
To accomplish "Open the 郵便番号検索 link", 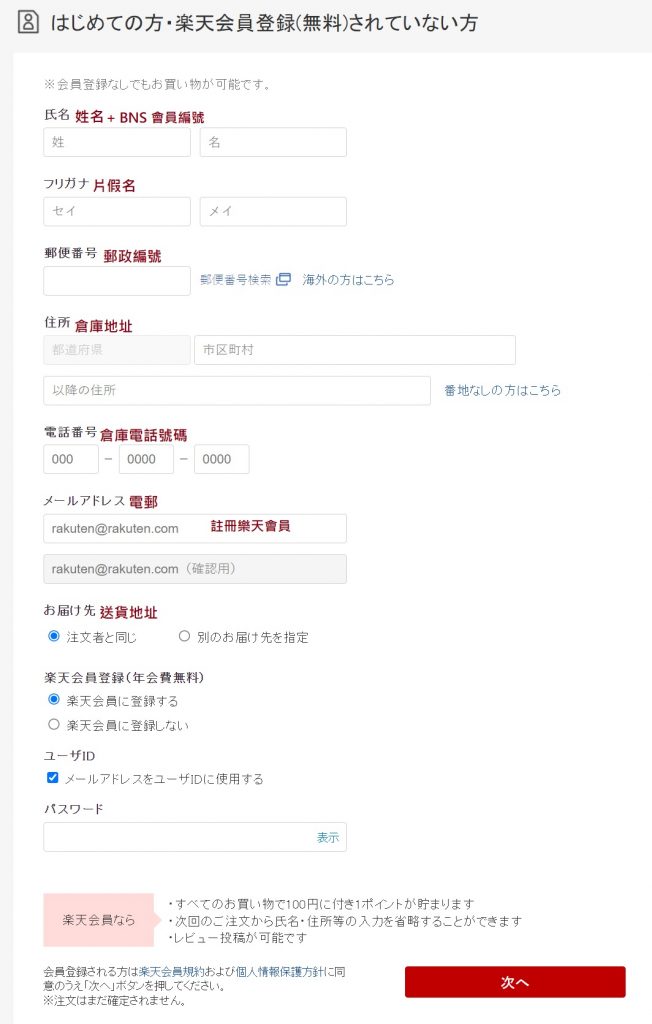I will 235,280.
